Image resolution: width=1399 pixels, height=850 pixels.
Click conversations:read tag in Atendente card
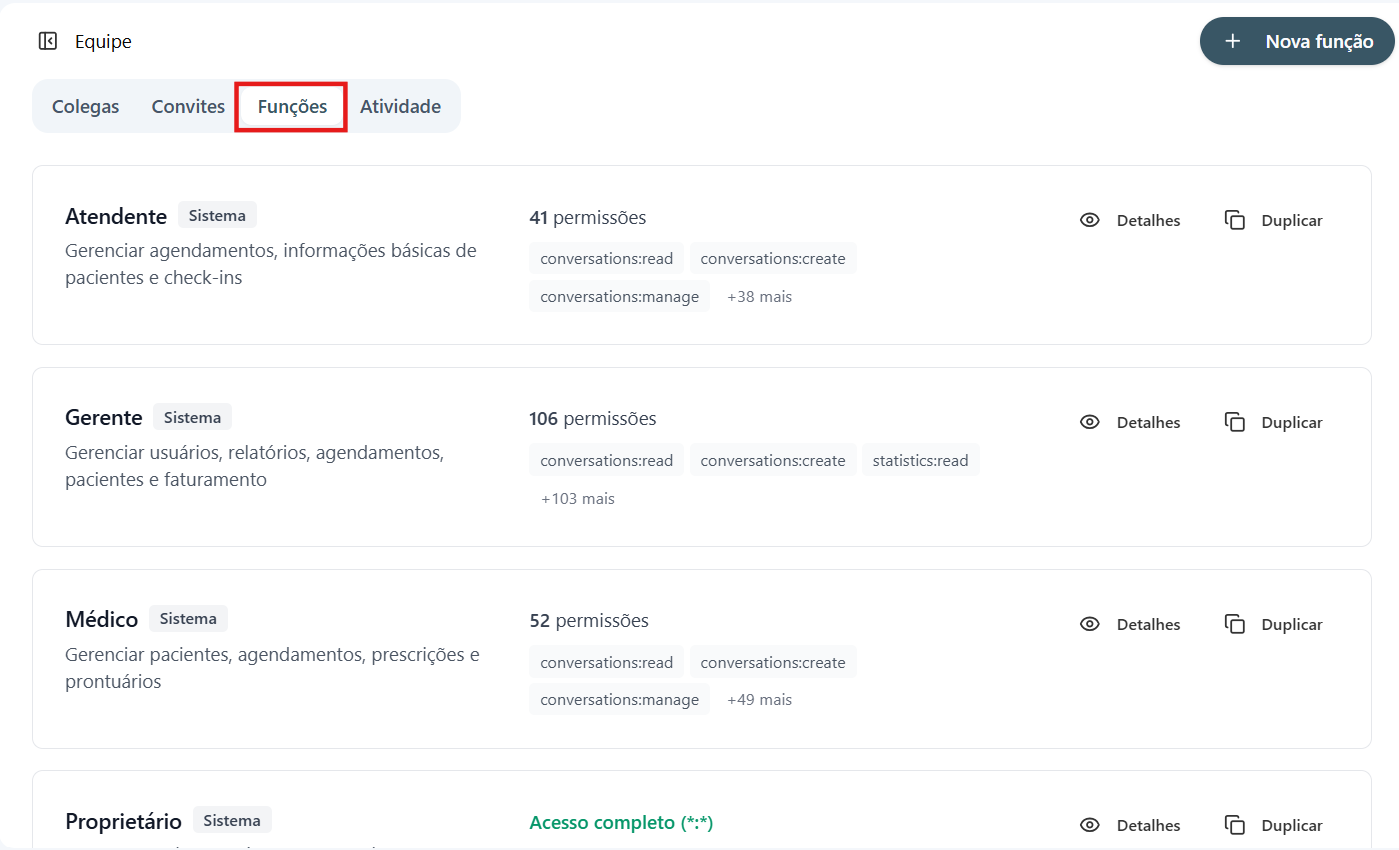[x=607, y=258]
